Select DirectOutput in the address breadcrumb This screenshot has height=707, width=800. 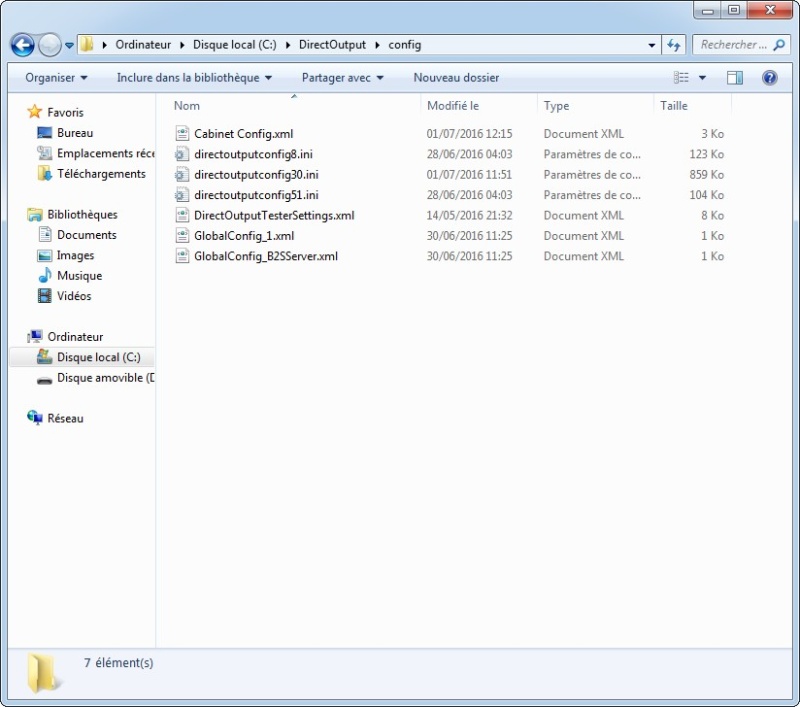tap(332, 45)
